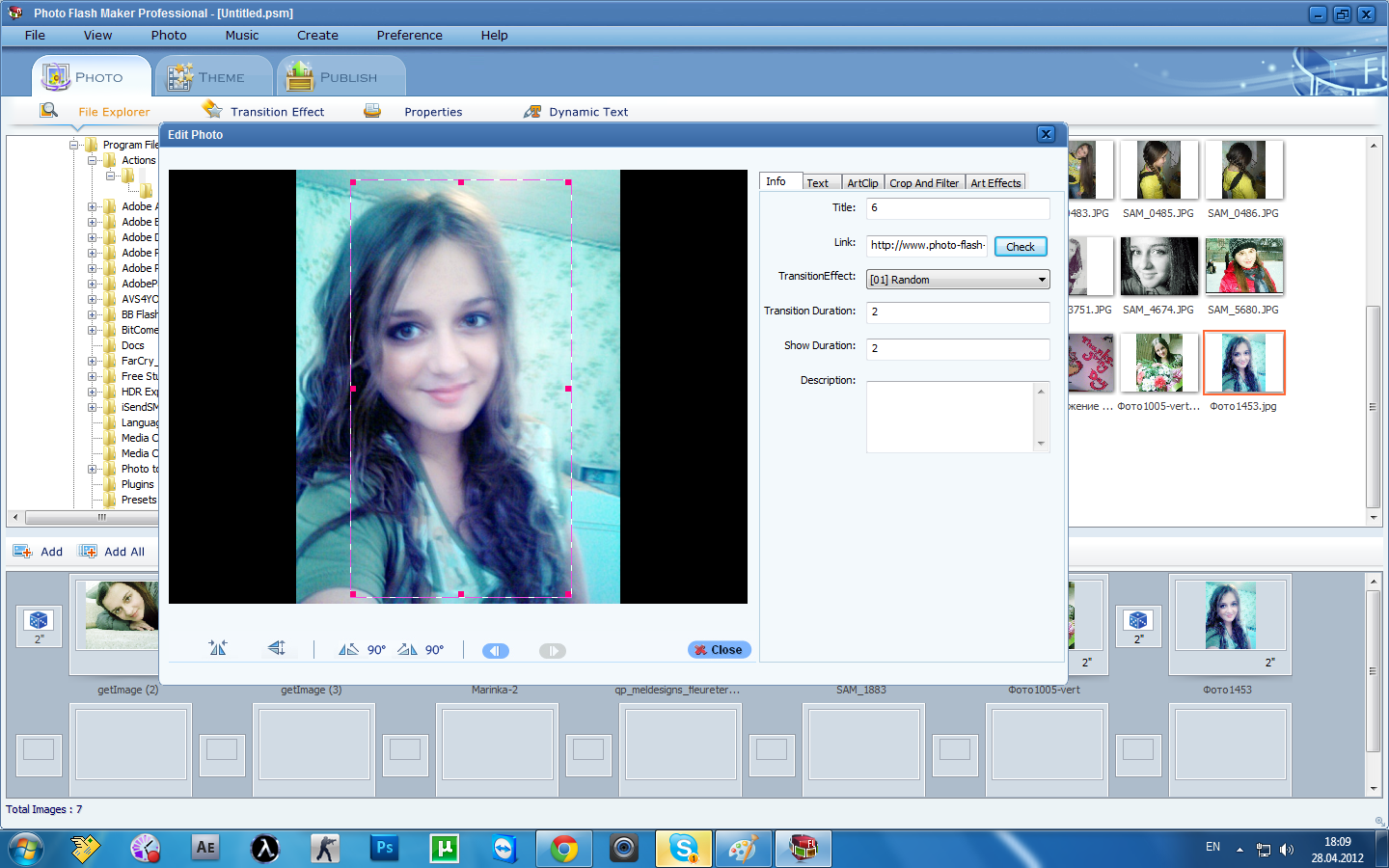Click the Transition Effect star icon
Viewport: 1389px width, 868px height.
click(x=212, y=109)
